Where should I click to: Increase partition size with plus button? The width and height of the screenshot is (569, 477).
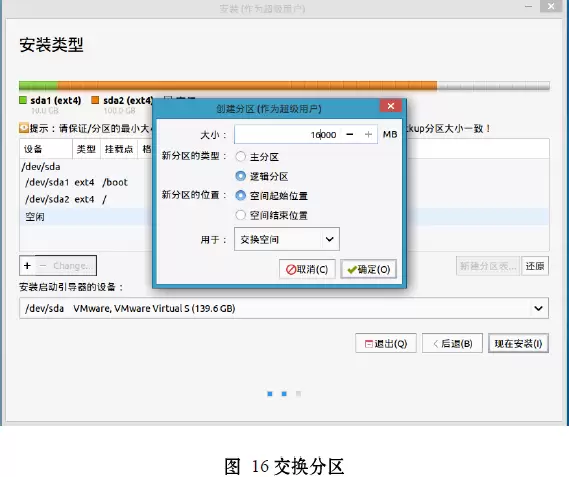click(368, 135)
